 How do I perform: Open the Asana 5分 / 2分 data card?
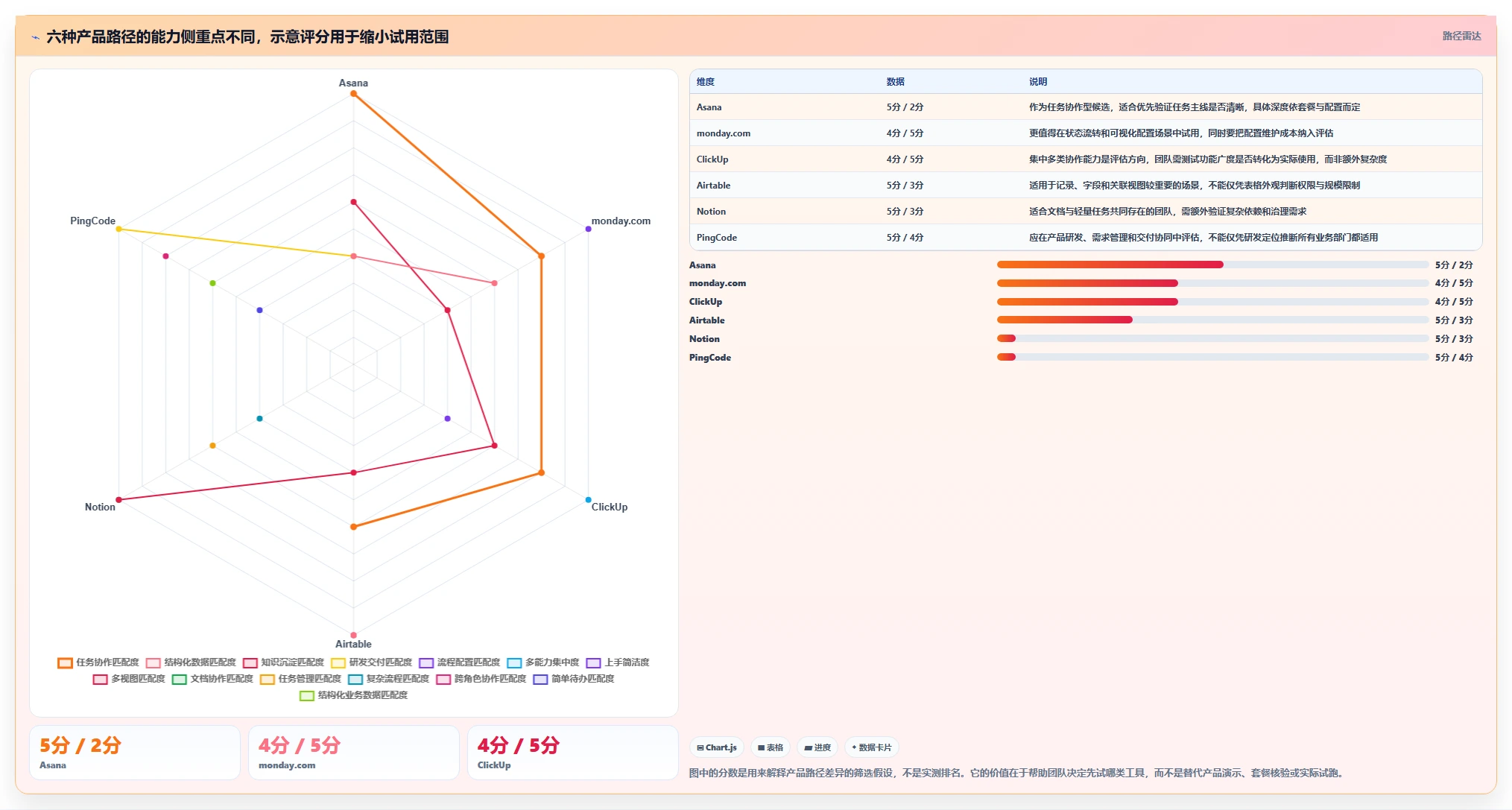135,753
